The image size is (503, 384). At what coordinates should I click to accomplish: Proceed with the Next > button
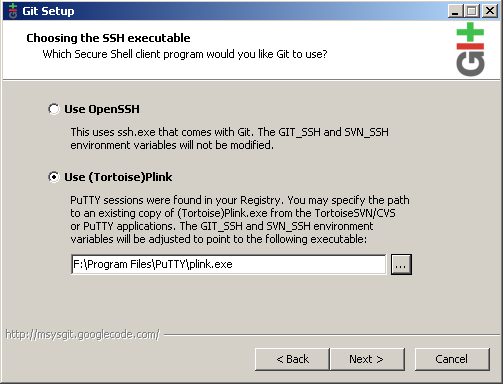click(367, 359)
